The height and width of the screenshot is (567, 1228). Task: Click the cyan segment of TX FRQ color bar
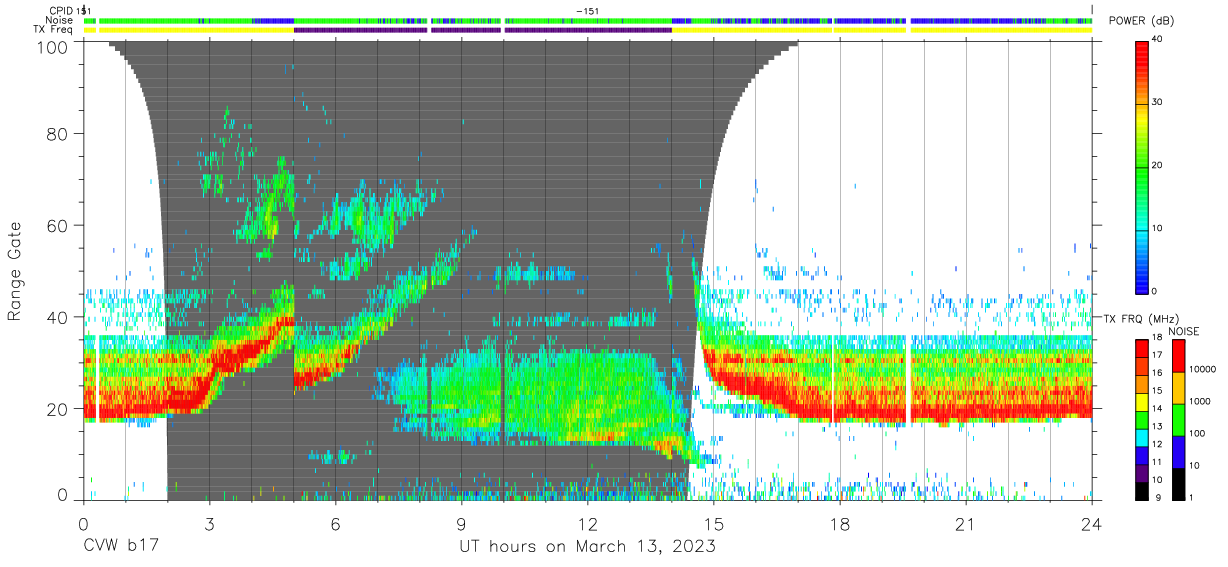[1144, 438]
